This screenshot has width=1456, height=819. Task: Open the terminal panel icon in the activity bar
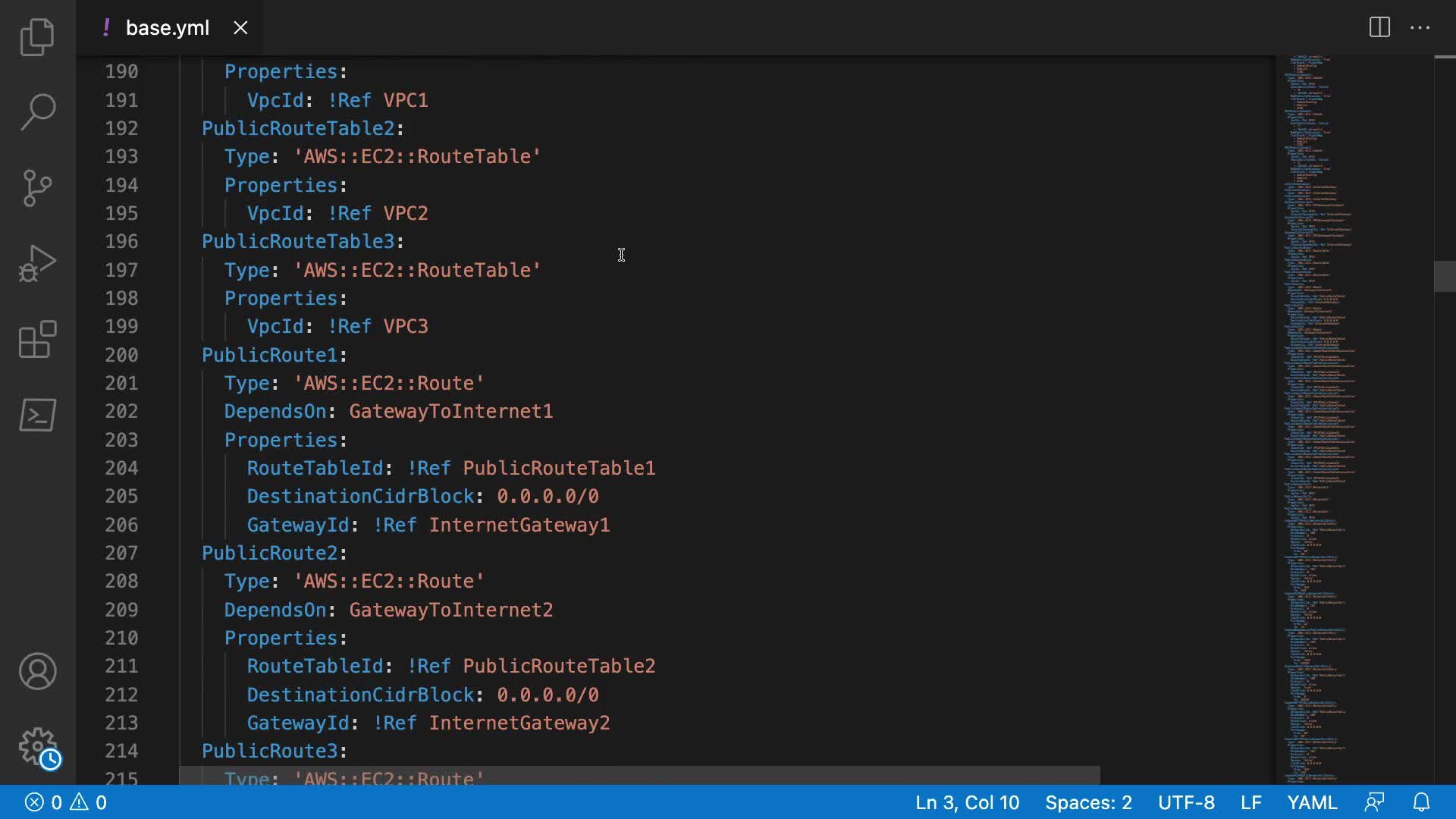(x=37, y=415)
